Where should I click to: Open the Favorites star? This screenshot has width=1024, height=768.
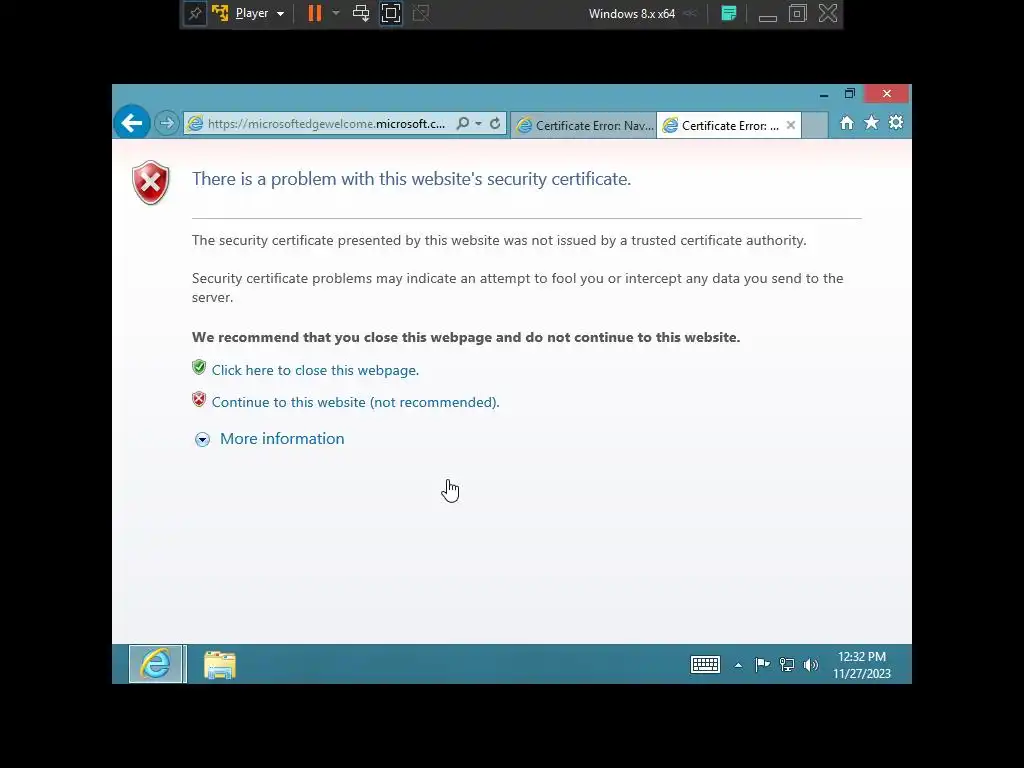[x=871, y=123]
